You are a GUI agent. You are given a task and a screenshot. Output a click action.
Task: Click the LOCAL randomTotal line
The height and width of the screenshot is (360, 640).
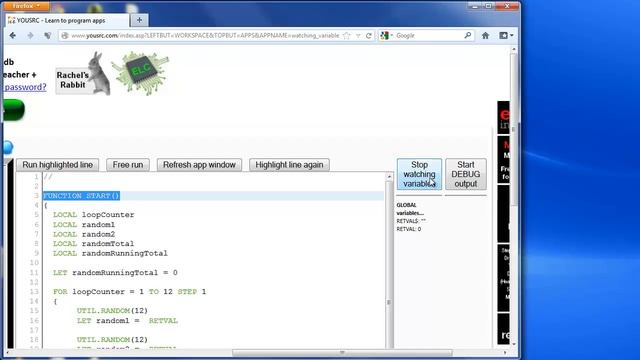(x=93, y=244)
